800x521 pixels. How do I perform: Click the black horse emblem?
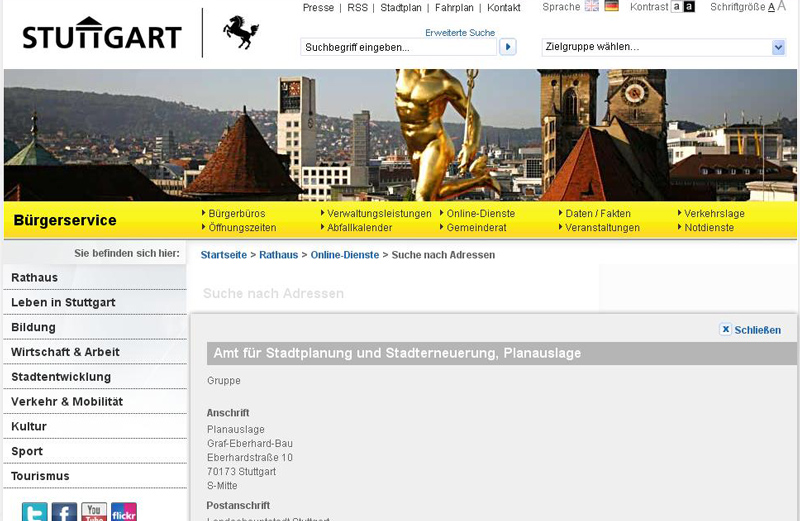pyautogui.click(x=241, y=32)
